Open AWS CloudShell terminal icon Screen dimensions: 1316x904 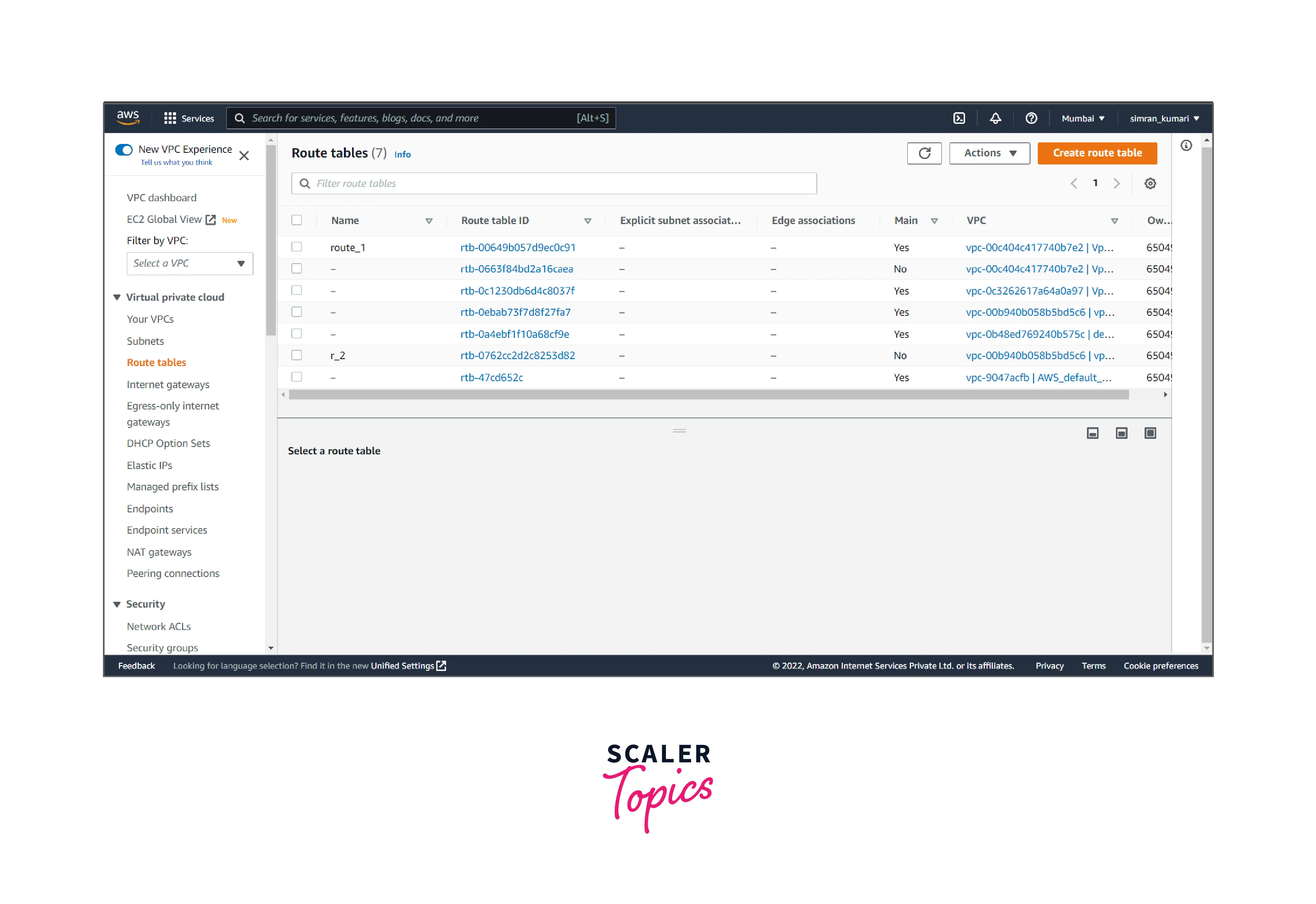pyautogui.click(x=959, y=118)
